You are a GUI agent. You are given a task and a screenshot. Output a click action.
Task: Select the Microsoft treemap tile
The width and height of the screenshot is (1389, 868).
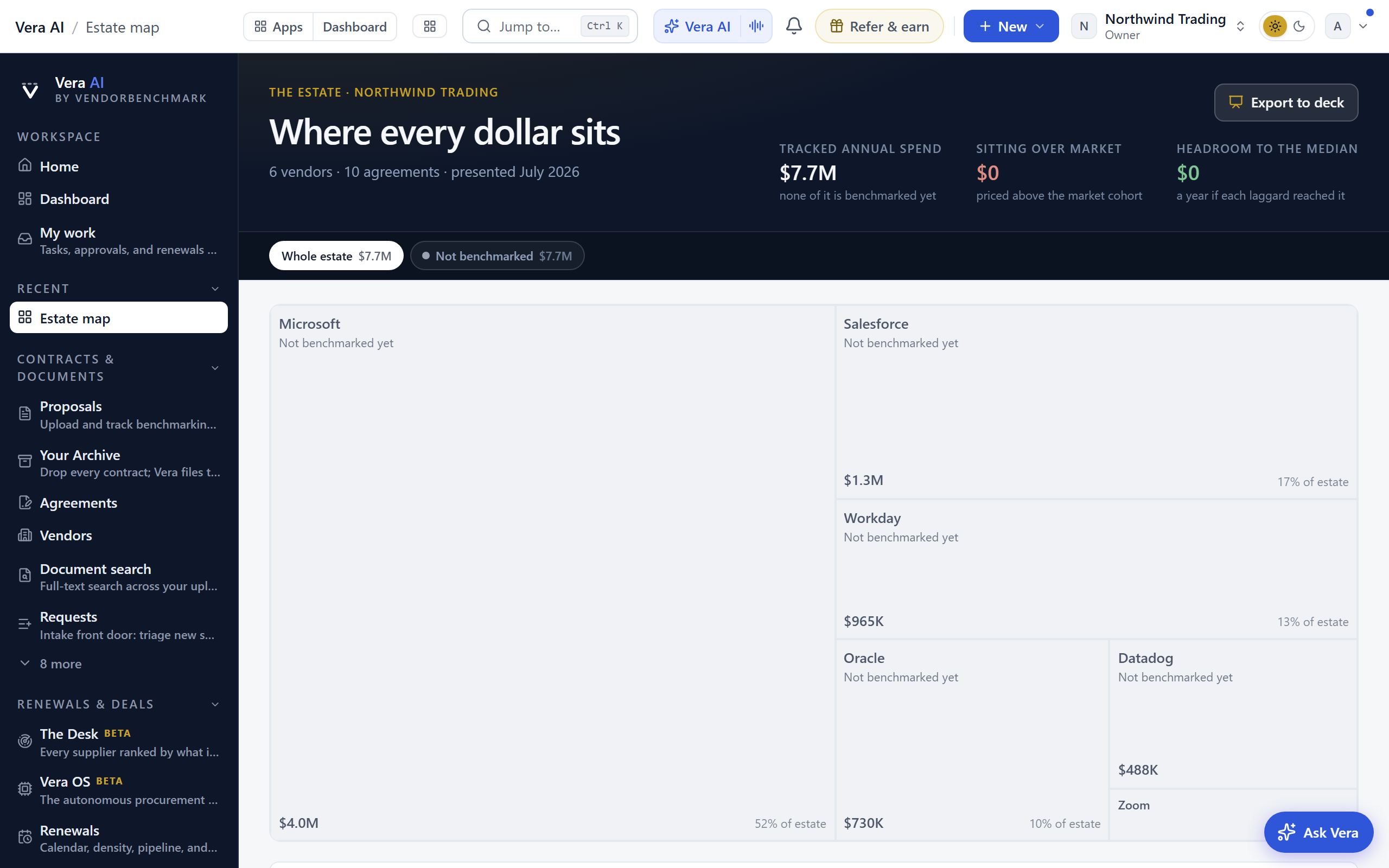[x=552, y=573]
